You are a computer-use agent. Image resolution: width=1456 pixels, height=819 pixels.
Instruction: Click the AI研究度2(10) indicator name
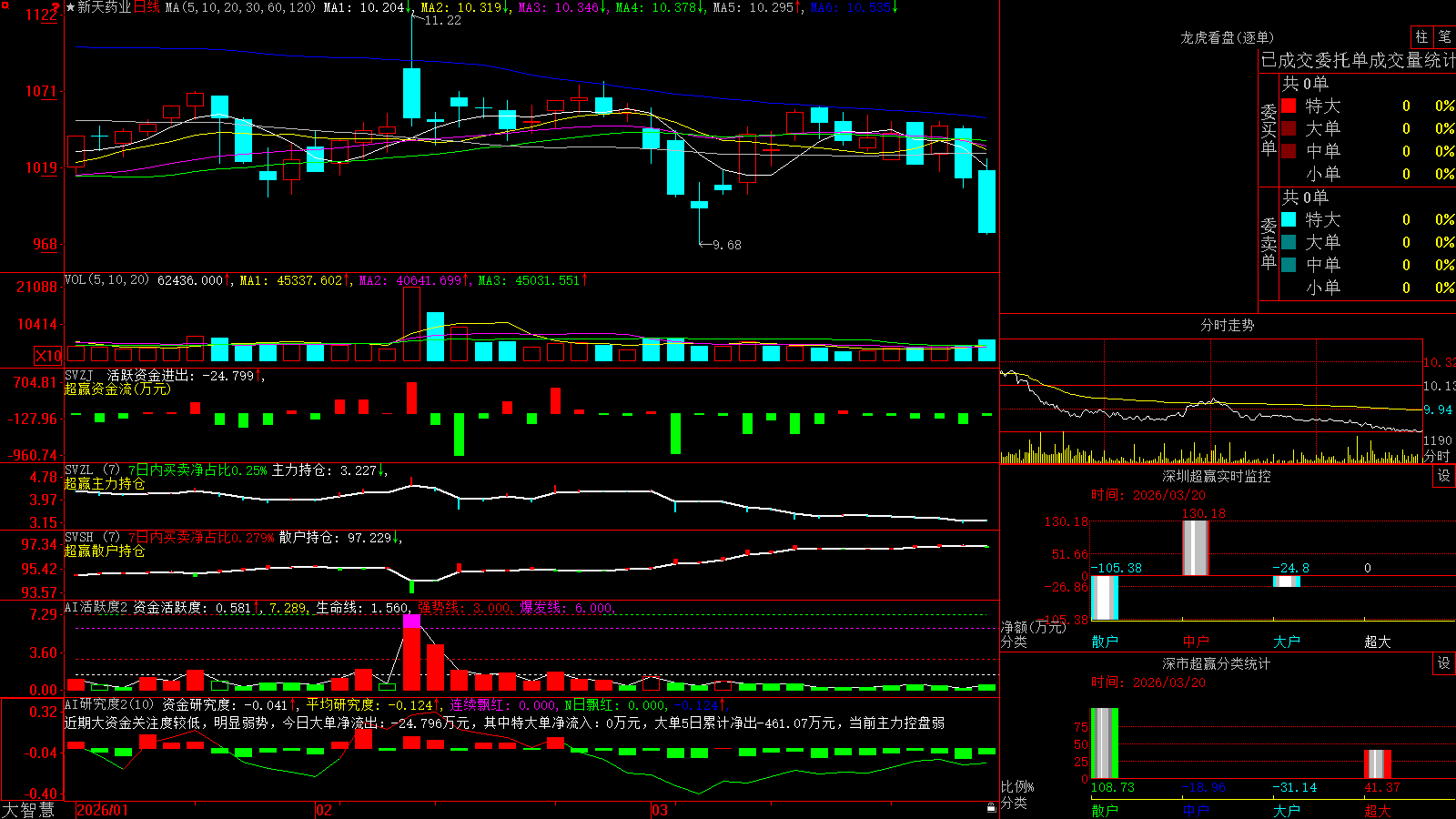tap(109, 704)
